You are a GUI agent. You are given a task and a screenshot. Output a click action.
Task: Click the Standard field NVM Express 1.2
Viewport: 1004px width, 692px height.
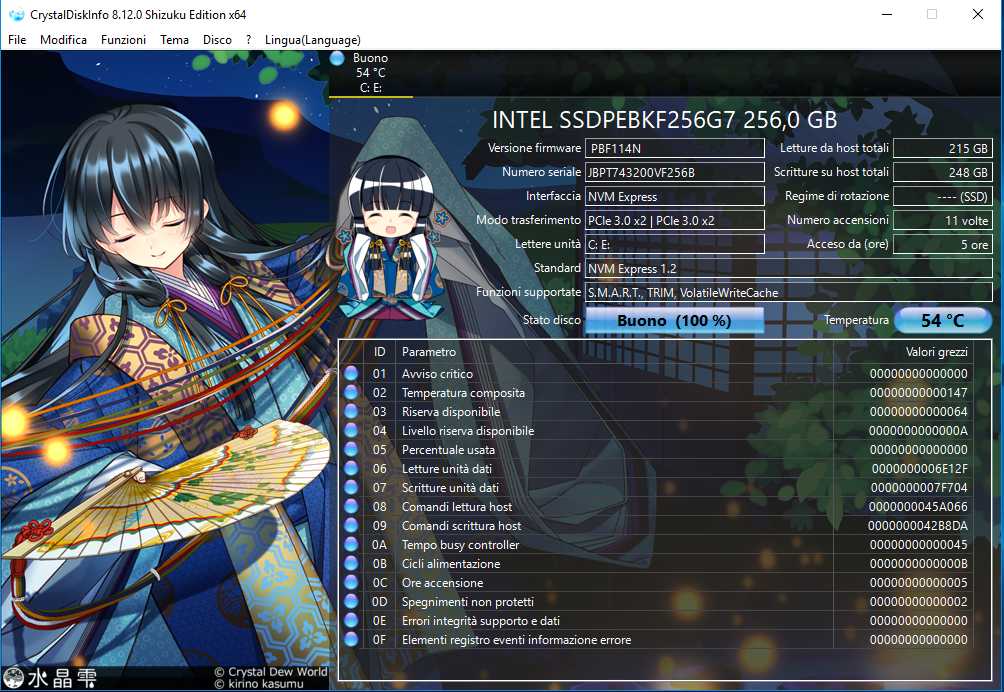[789, 268]
